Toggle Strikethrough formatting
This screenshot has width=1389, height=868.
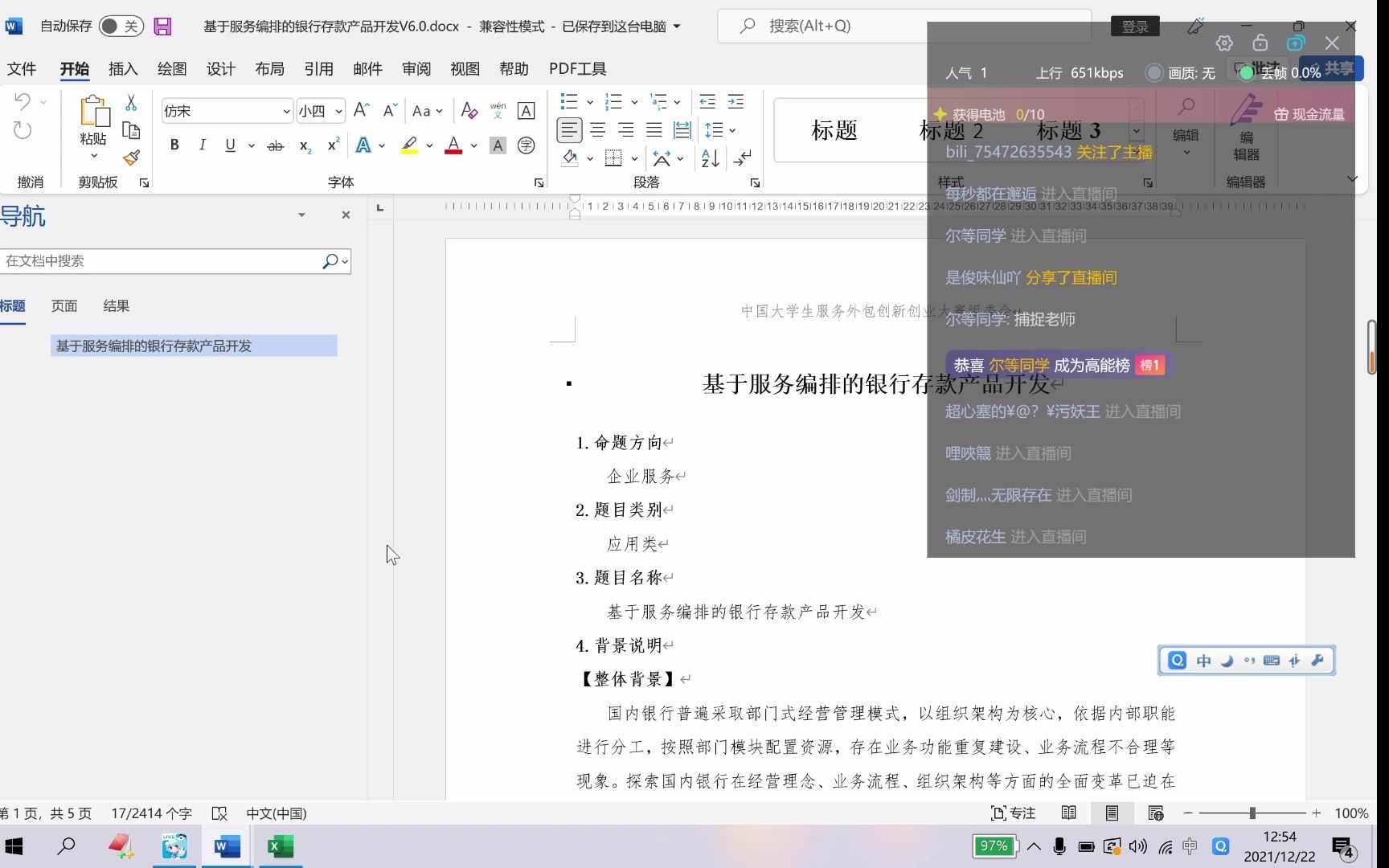pos(276,145)
